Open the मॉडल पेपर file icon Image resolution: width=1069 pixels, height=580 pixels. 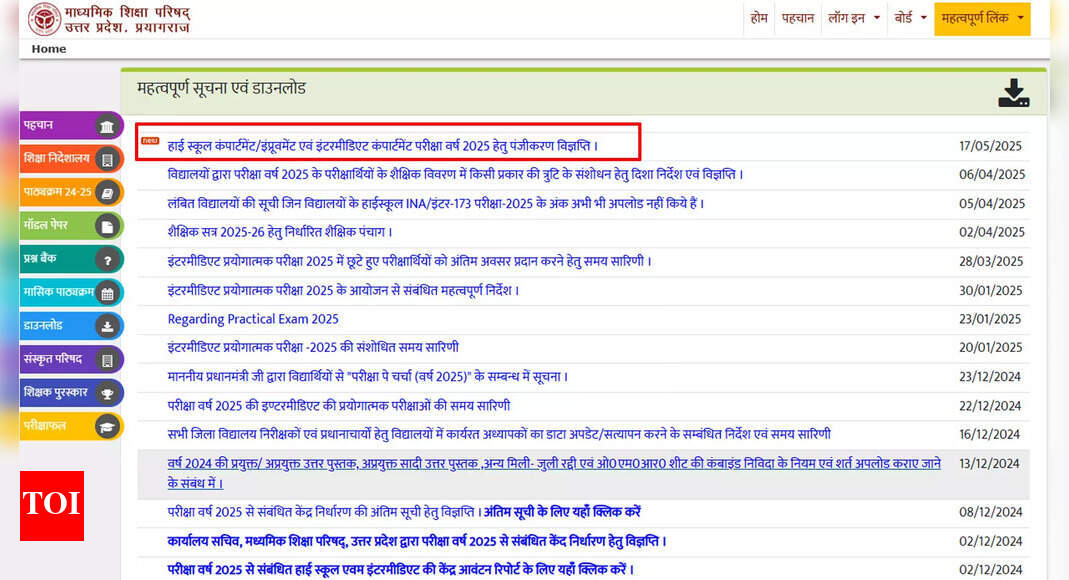[107, 226]
